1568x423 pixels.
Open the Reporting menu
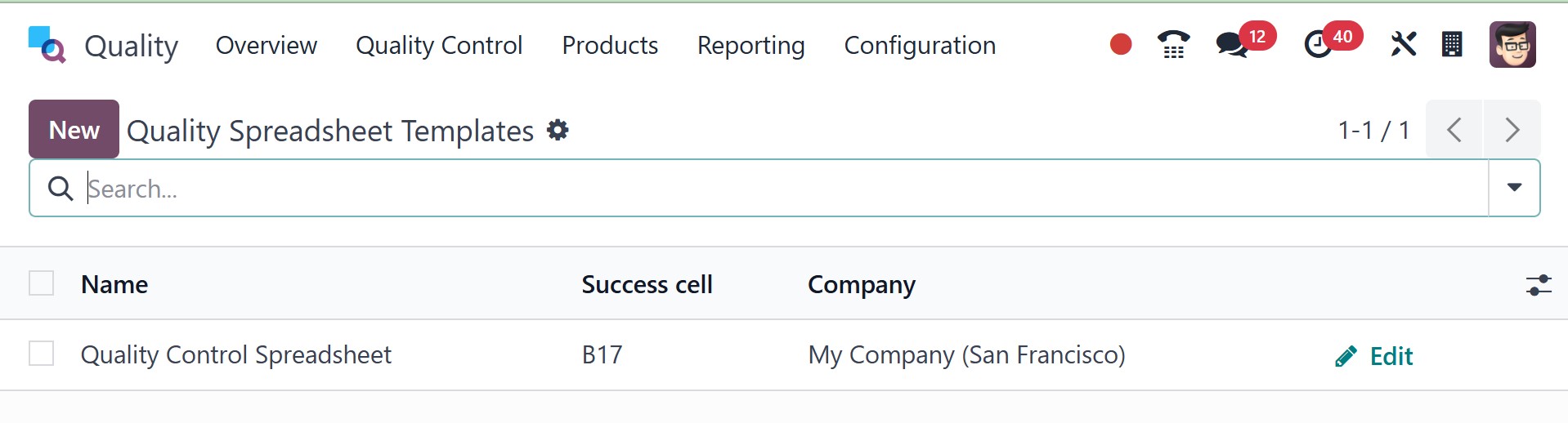click(x=750, y=46)
